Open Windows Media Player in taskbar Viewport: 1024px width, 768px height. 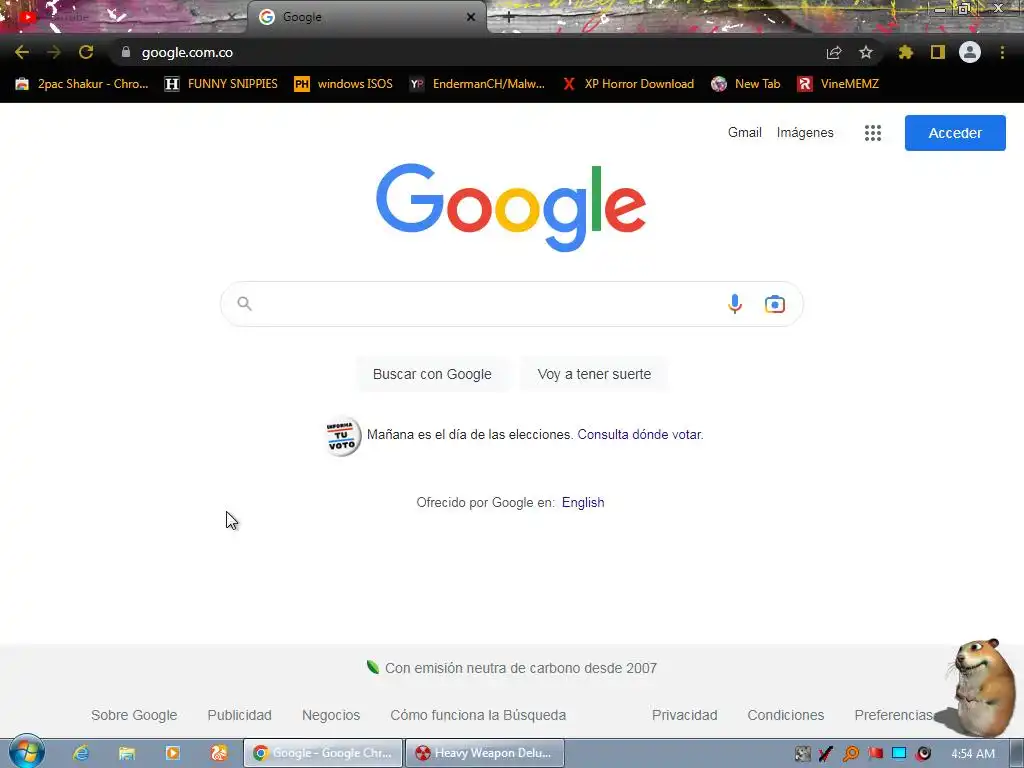tap(173, 753)
